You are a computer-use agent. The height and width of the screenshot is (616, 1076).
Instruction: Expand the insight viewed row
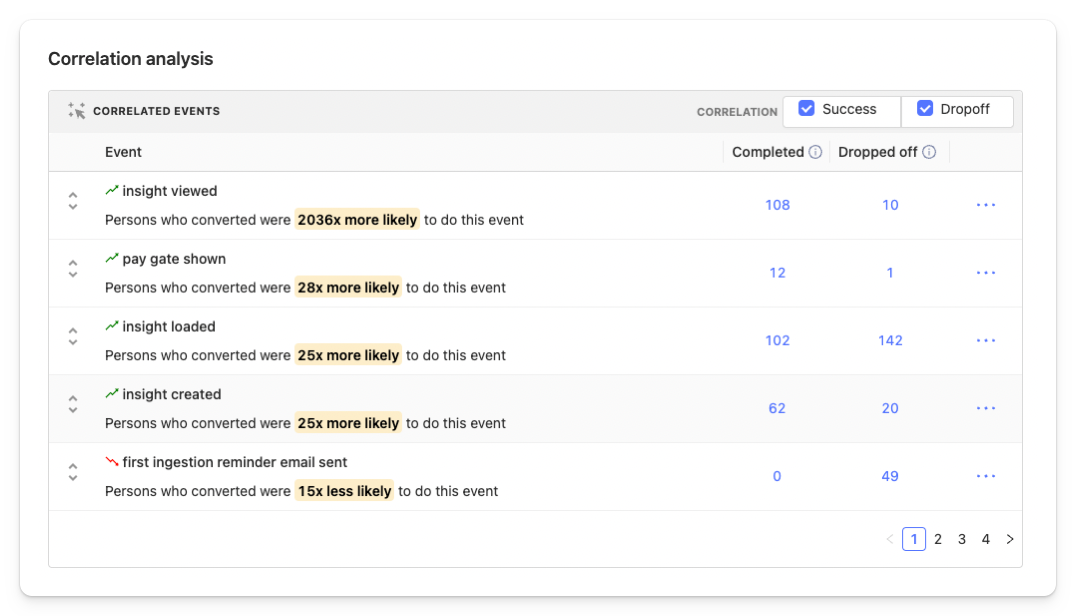[x=73, y=201]
